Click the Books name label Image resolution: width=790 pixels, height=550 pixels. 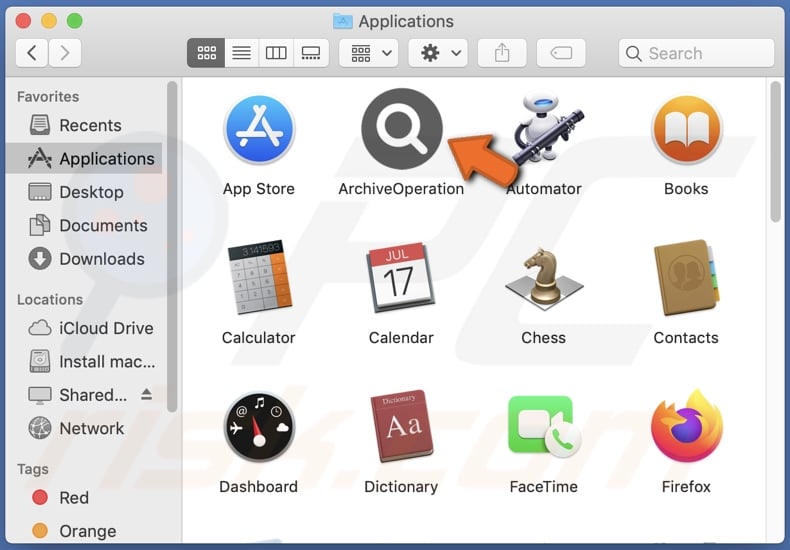point(686,189)
